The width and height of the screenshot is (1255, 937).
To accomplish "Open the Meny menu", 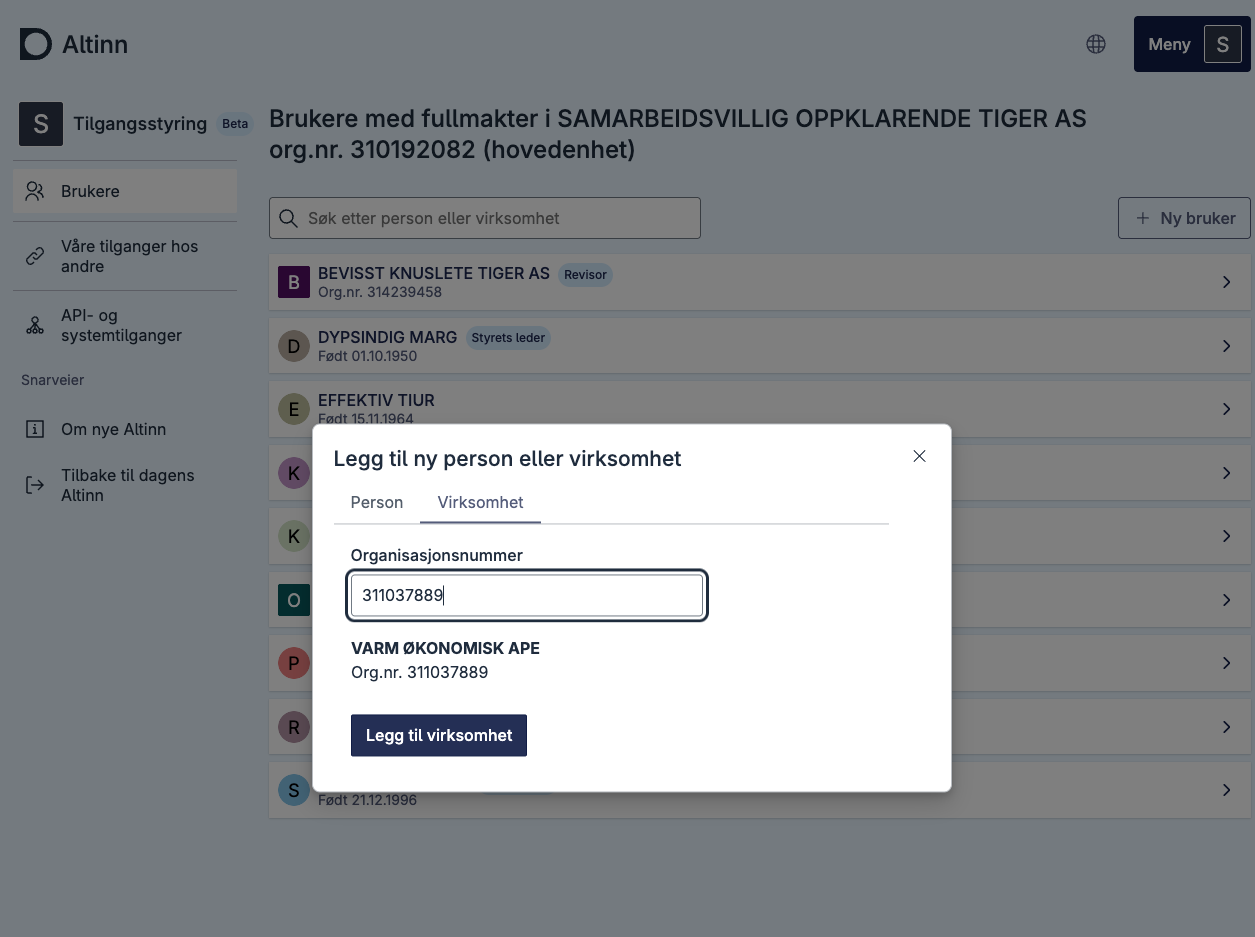I will click(1168, 44).
